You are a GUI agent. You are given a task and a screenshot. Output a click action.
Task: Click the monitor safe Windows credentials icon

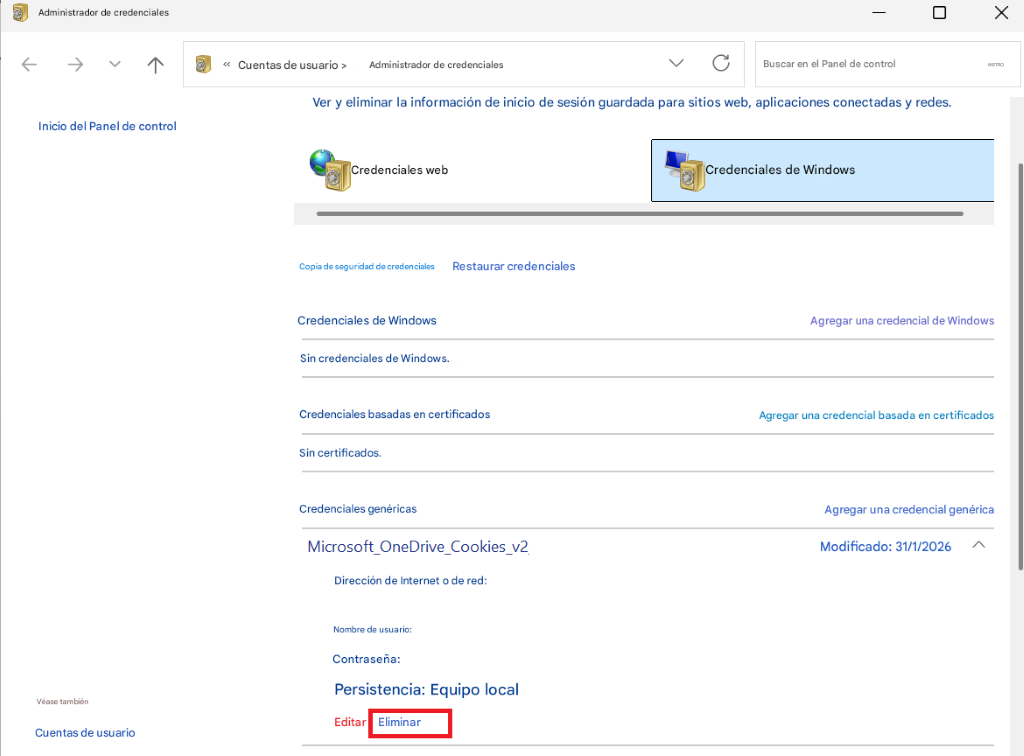tap(684, 170)
